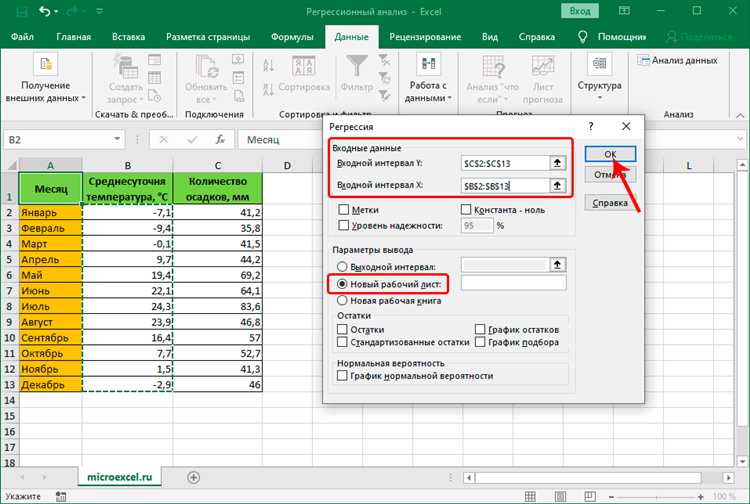Select row 14 header
Image resolution: width=750 pixels, height=504 pixels.
point(10,400)
